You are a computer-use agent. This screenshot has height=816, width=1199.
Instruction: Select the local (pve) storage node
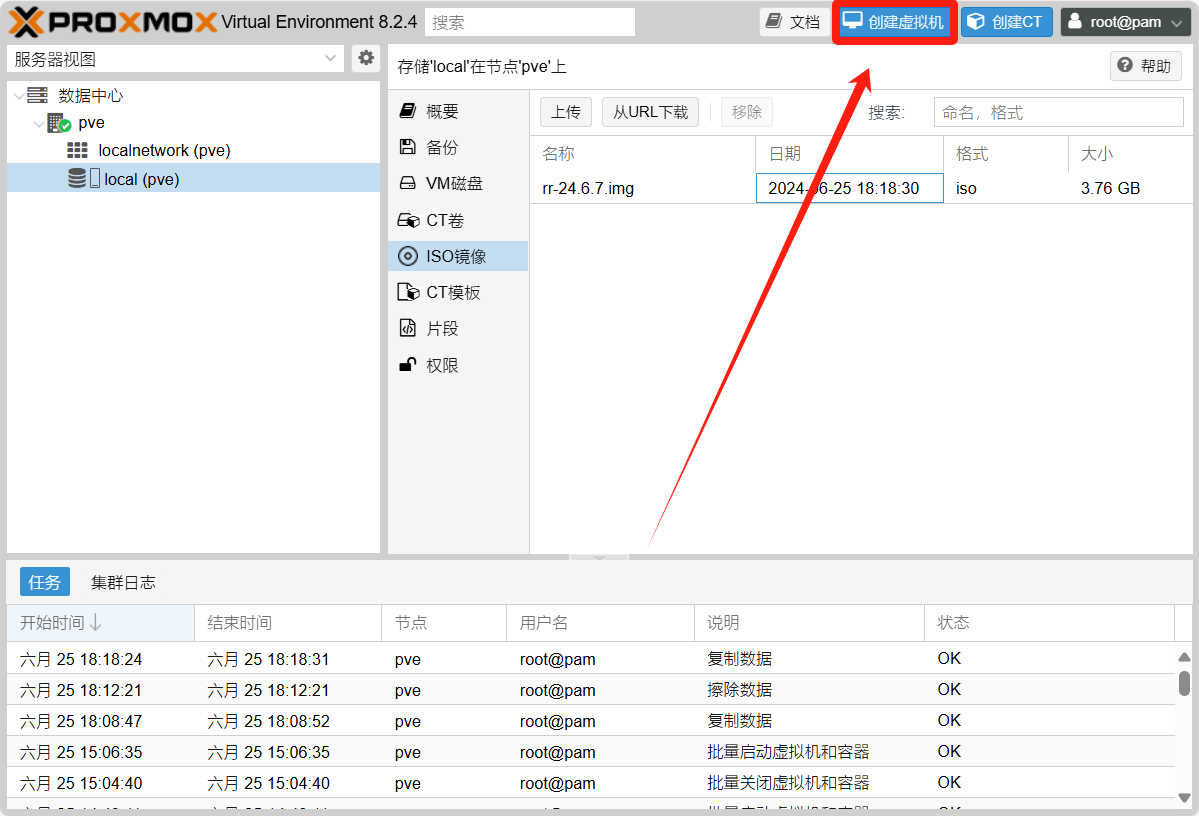coord(141,179)
